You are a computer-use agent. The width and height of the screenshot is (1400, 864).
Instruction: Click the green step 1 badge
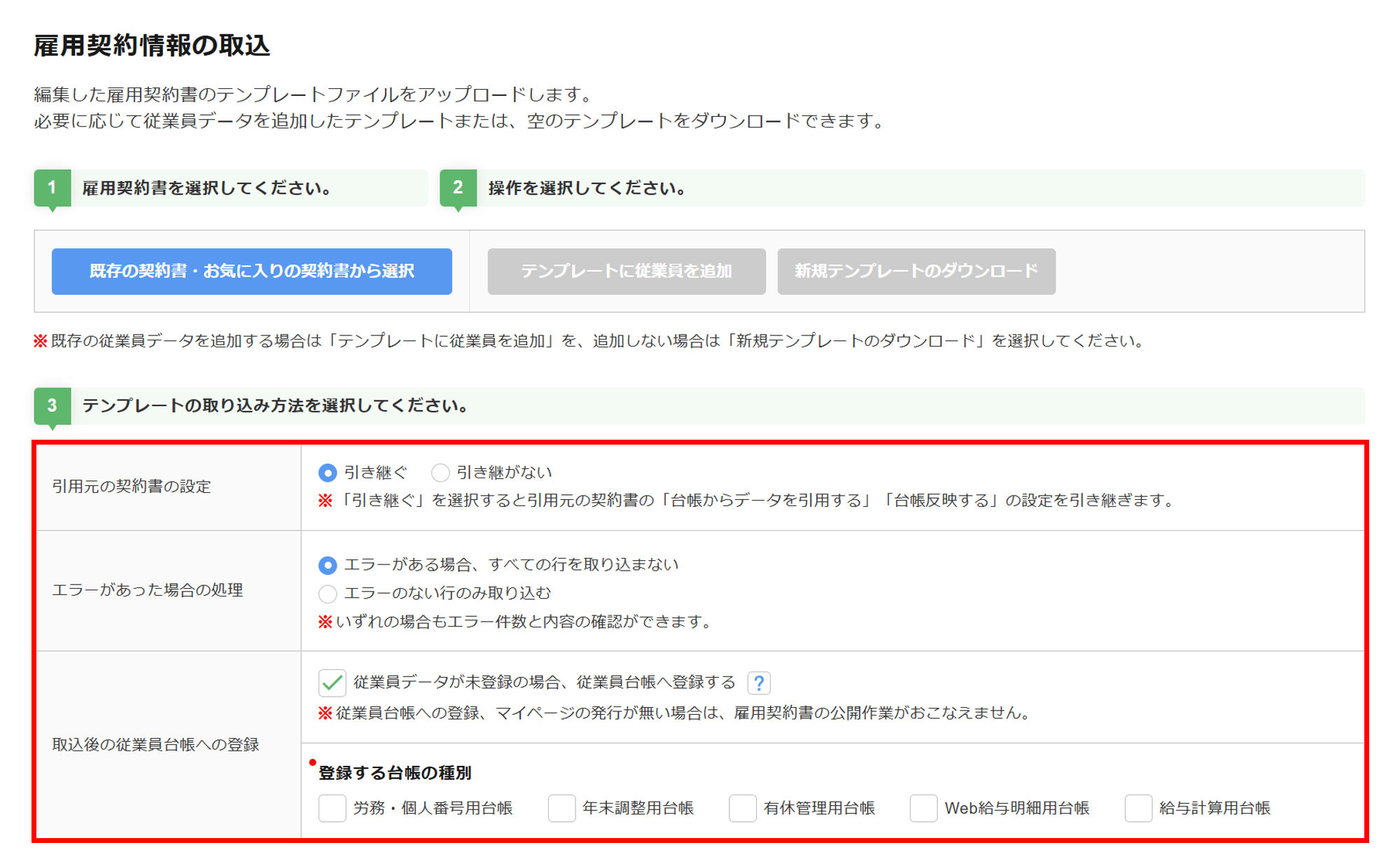click(52, 188)
